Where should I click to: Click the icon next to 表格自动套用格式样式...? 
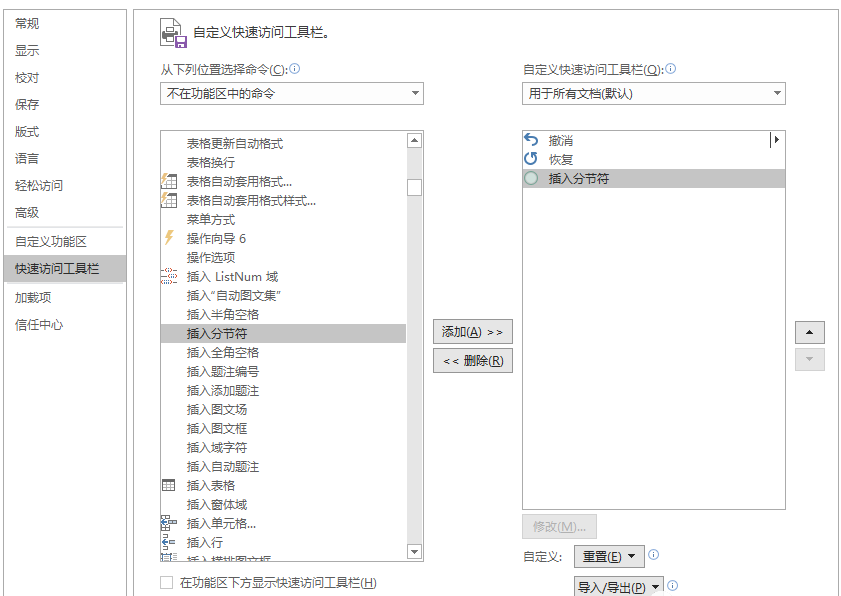[x=169, y=200]
